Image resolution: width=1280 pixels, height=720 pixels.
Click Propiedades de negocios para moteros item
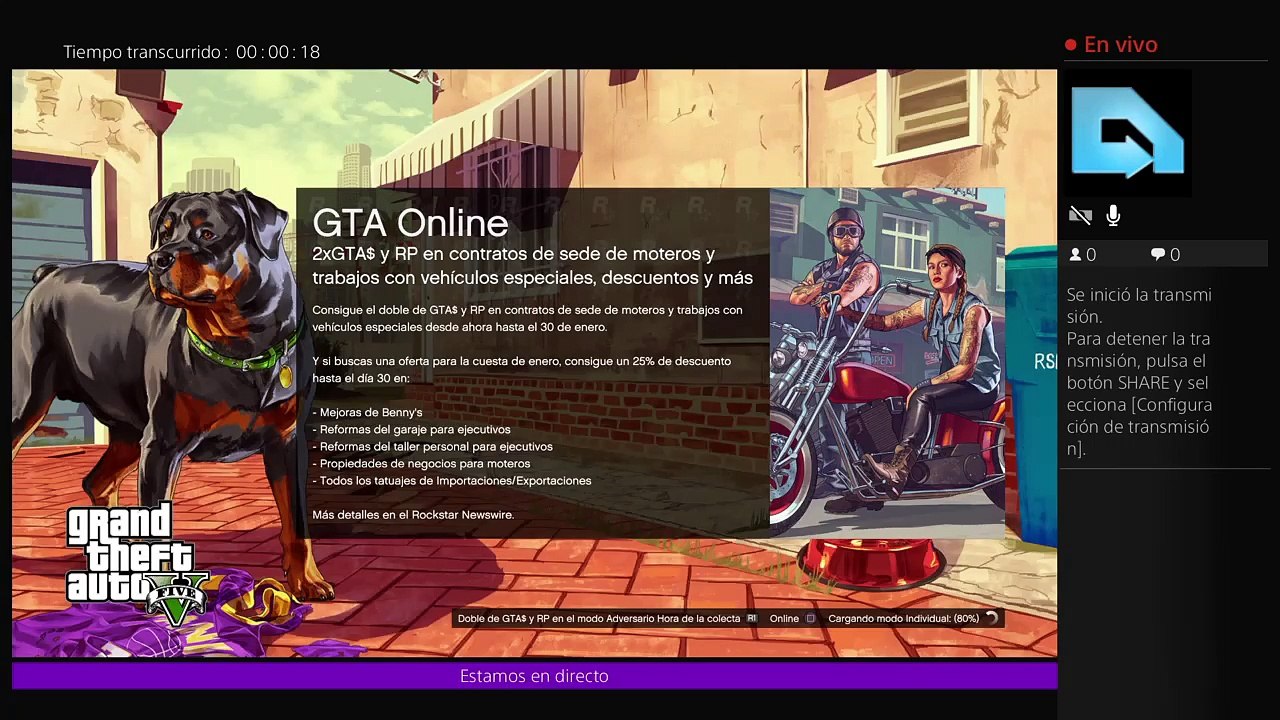[421, 463]
